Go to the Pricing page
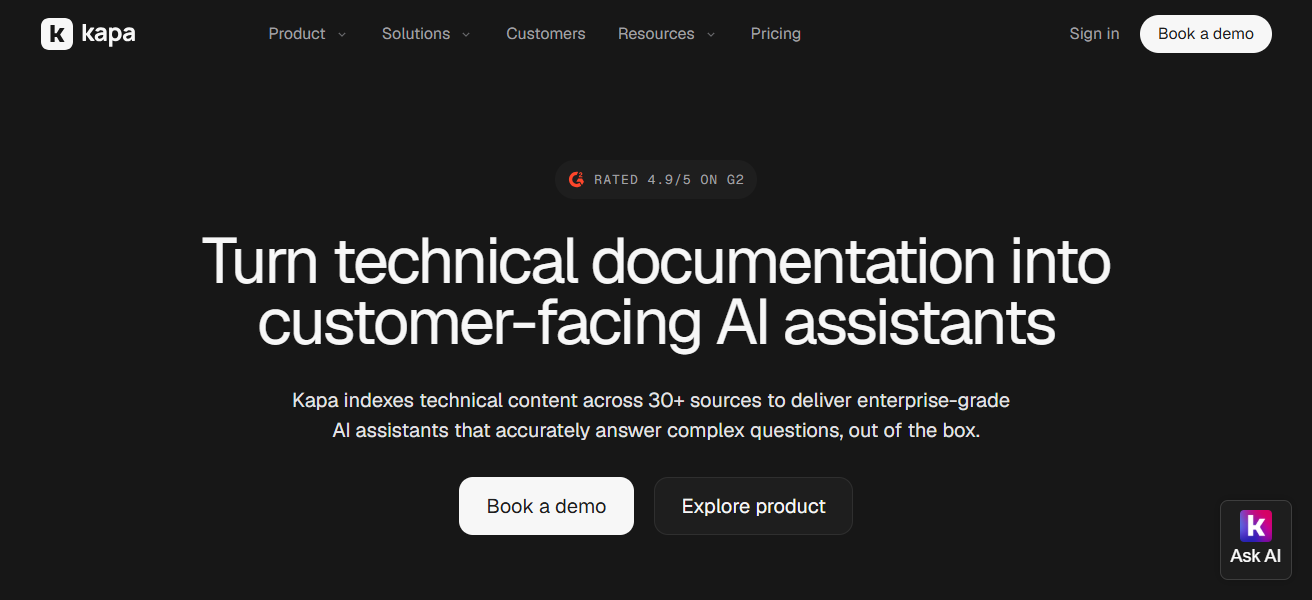Viewport: 1312px width, 600px height. tap(776, 34)
